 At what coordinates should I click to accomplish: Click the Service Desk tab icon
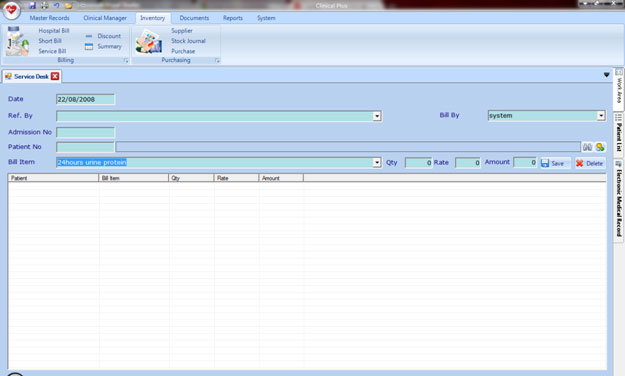[8, 76]
